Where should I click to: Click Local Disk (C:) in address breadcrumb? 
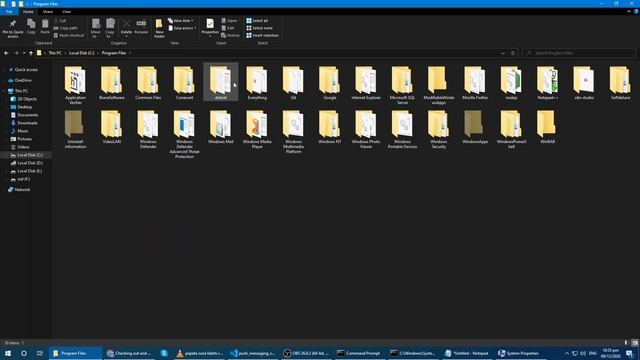pyautogui.click(x=81, y=53)
